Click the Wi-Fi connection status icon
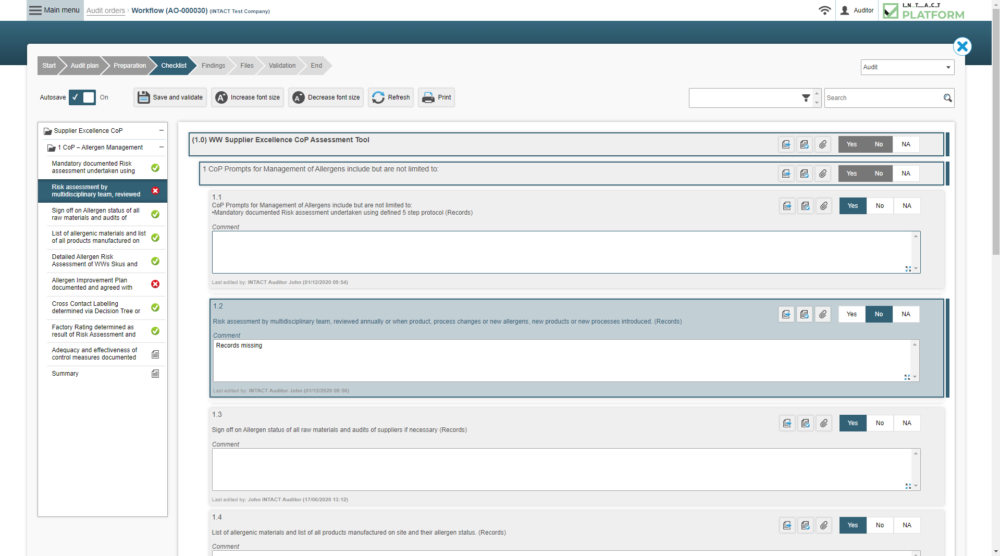The height and width of the screenshot is (556, 1000). pyautogui.click(x=825, y=10)
